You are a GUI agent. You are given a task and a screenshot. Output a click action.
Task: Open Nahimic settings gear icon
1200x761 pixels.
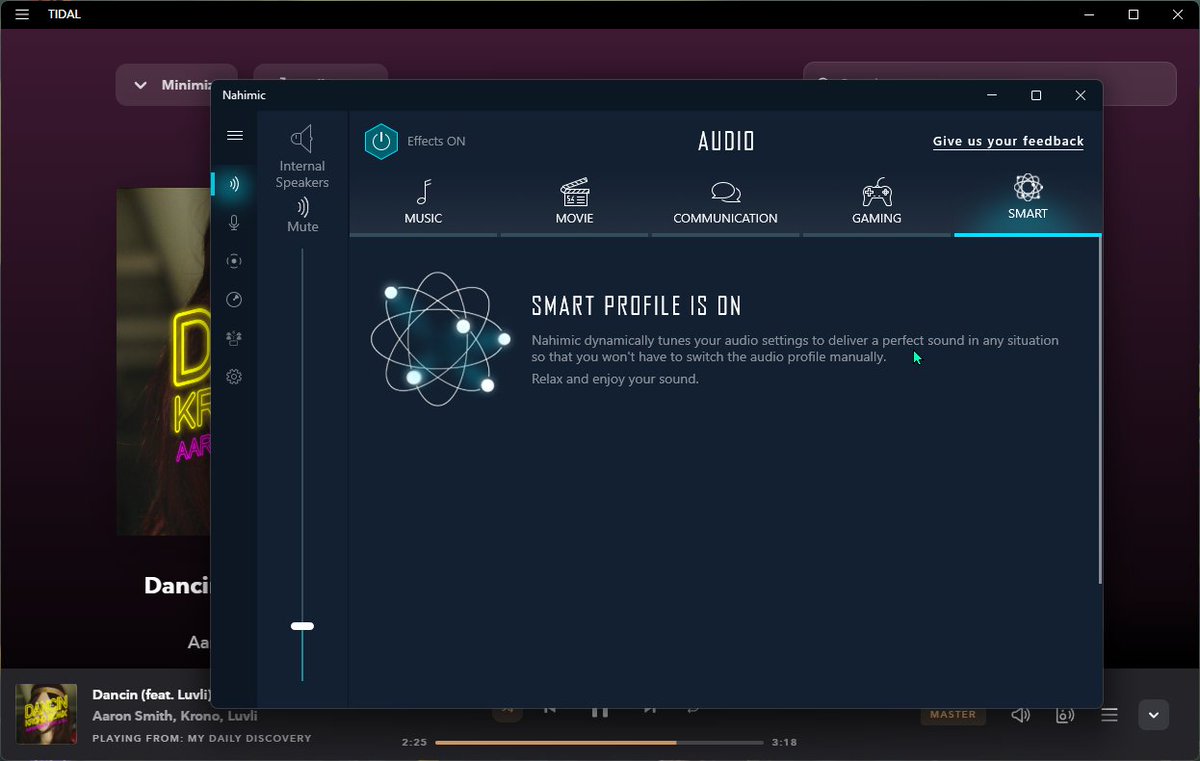pos(234,377)
